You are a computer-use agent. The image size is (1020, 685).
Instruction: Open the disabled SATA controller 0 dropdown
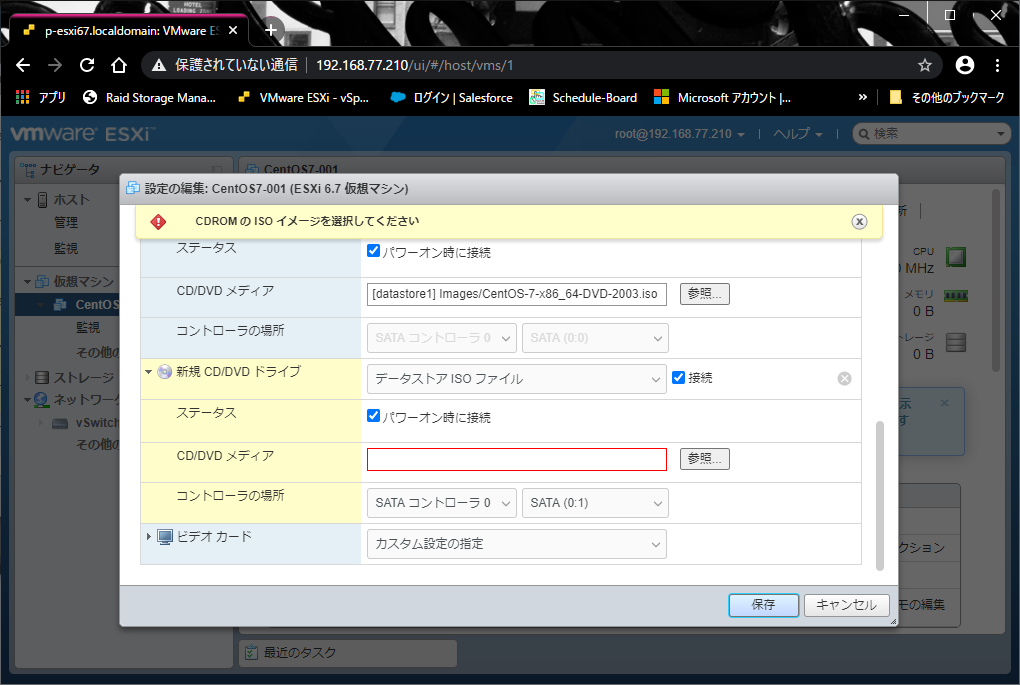pos(442,338)
